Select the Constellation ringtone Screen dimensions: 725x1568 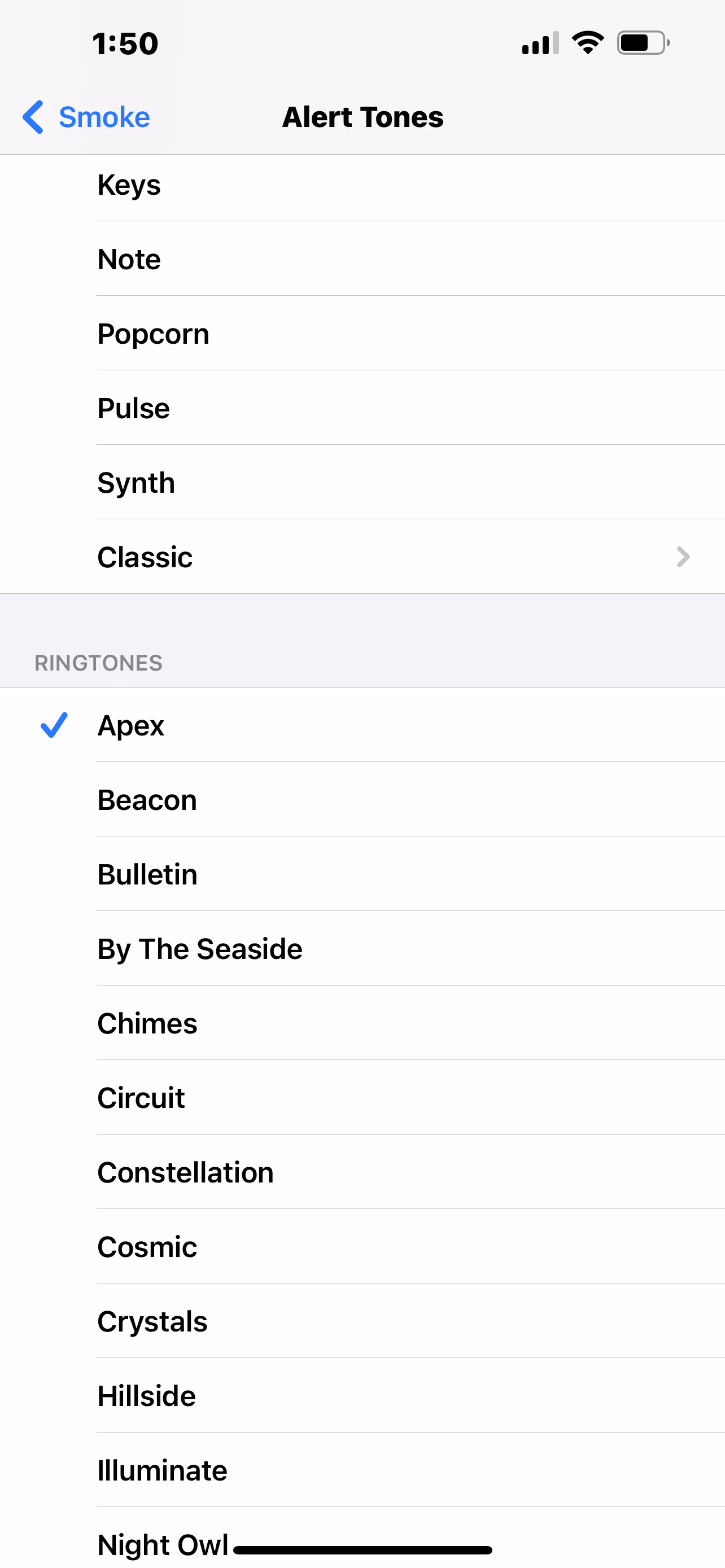[362, 1172]
